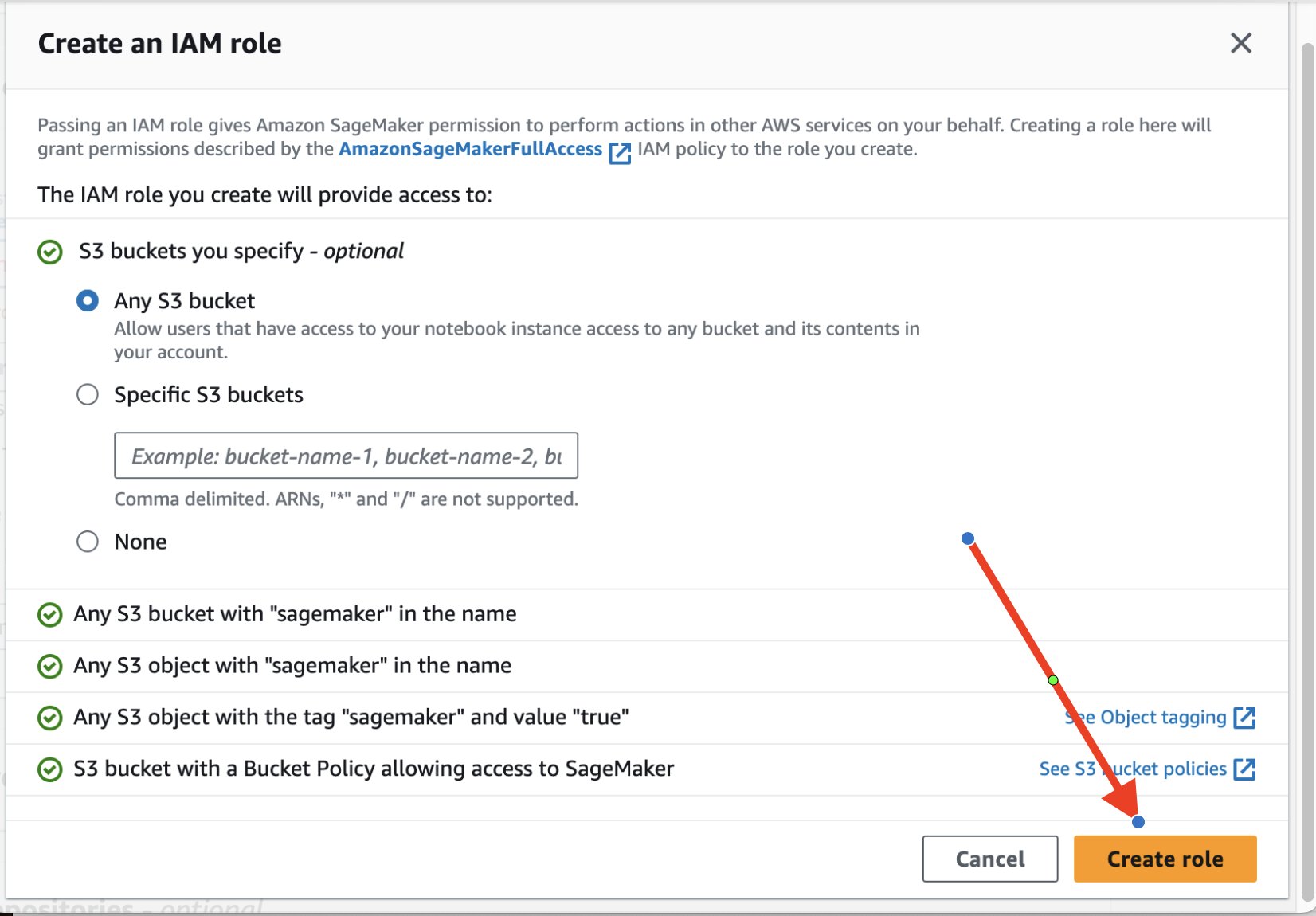Open the See S3 bucket policies link

[x=1133, y=769]
